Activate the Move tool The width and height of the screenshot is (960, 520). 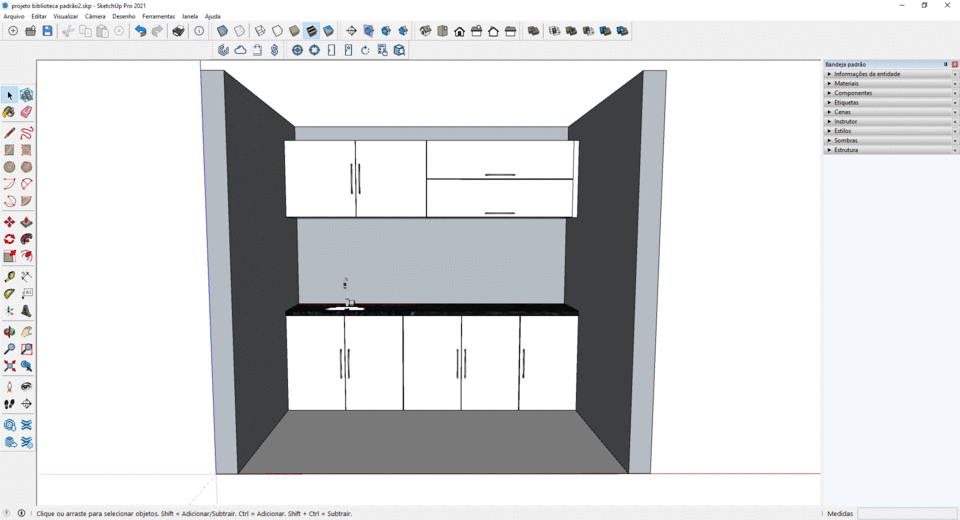tap(9, 222)
